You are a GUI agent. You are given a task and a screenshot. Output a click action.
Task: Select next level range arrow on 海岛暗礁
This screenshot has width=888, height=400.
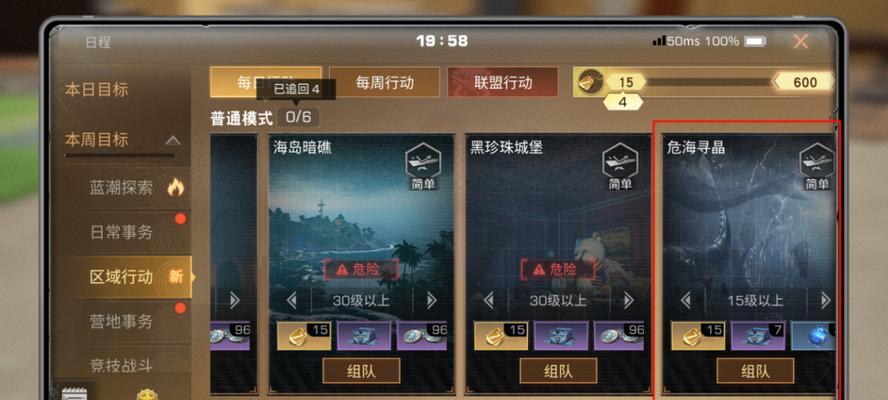point(432,300)
